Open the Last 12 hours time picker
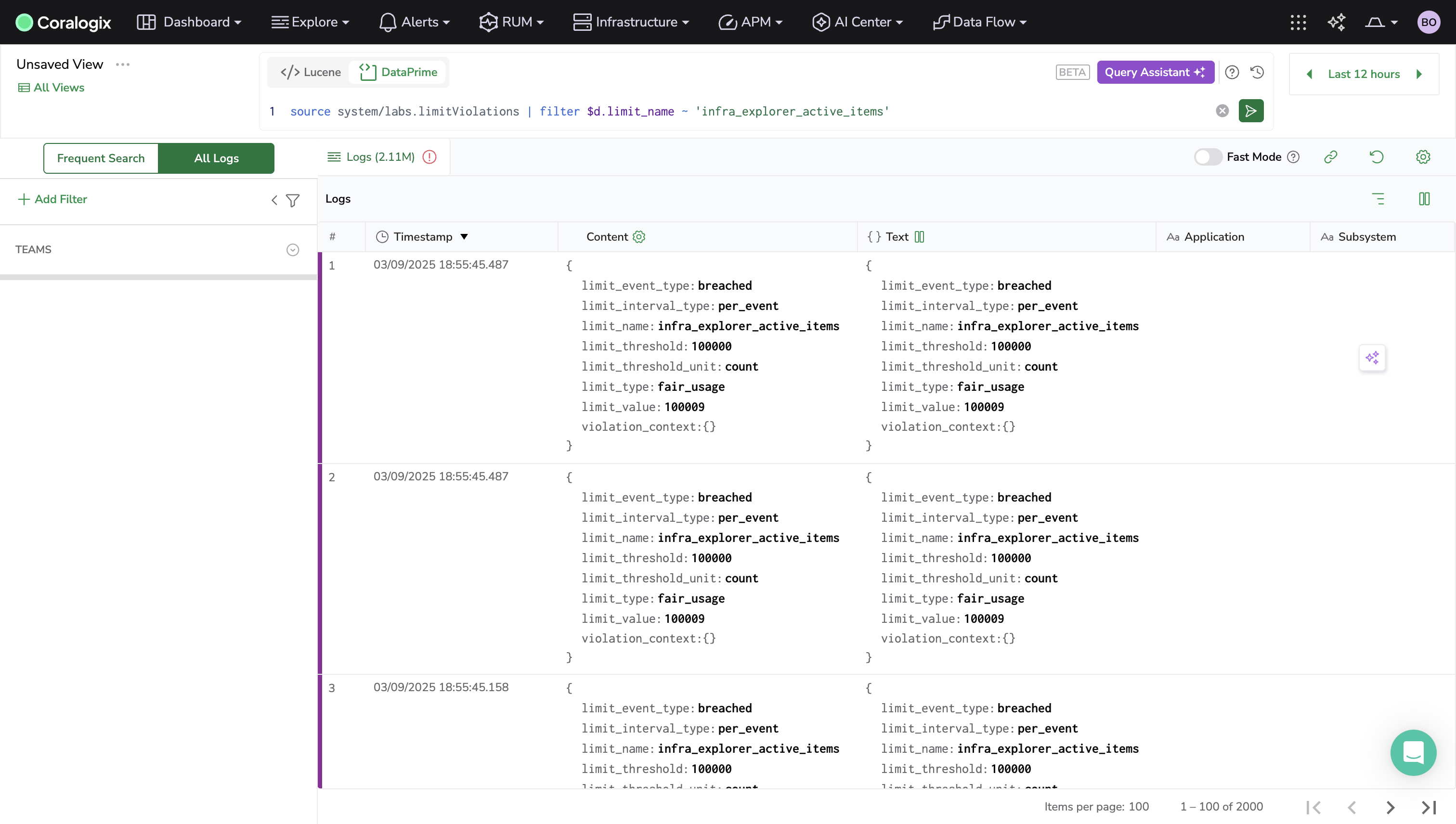1456x824 pixels. pos(1363,74)
